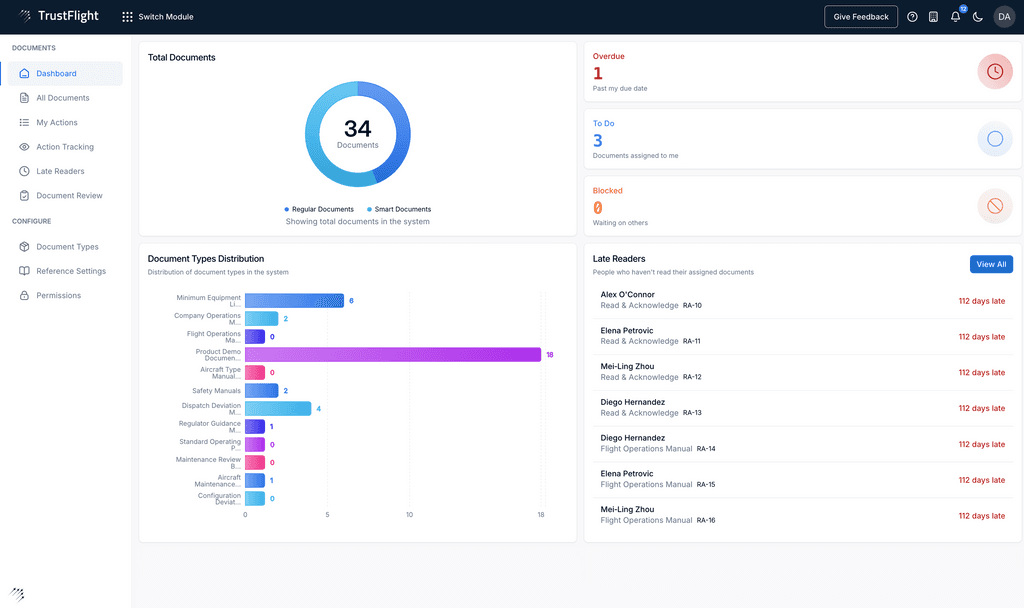Toggle Smart Documents legend item
This screenshot has height=608, width=1024.
tap(401, 209)
